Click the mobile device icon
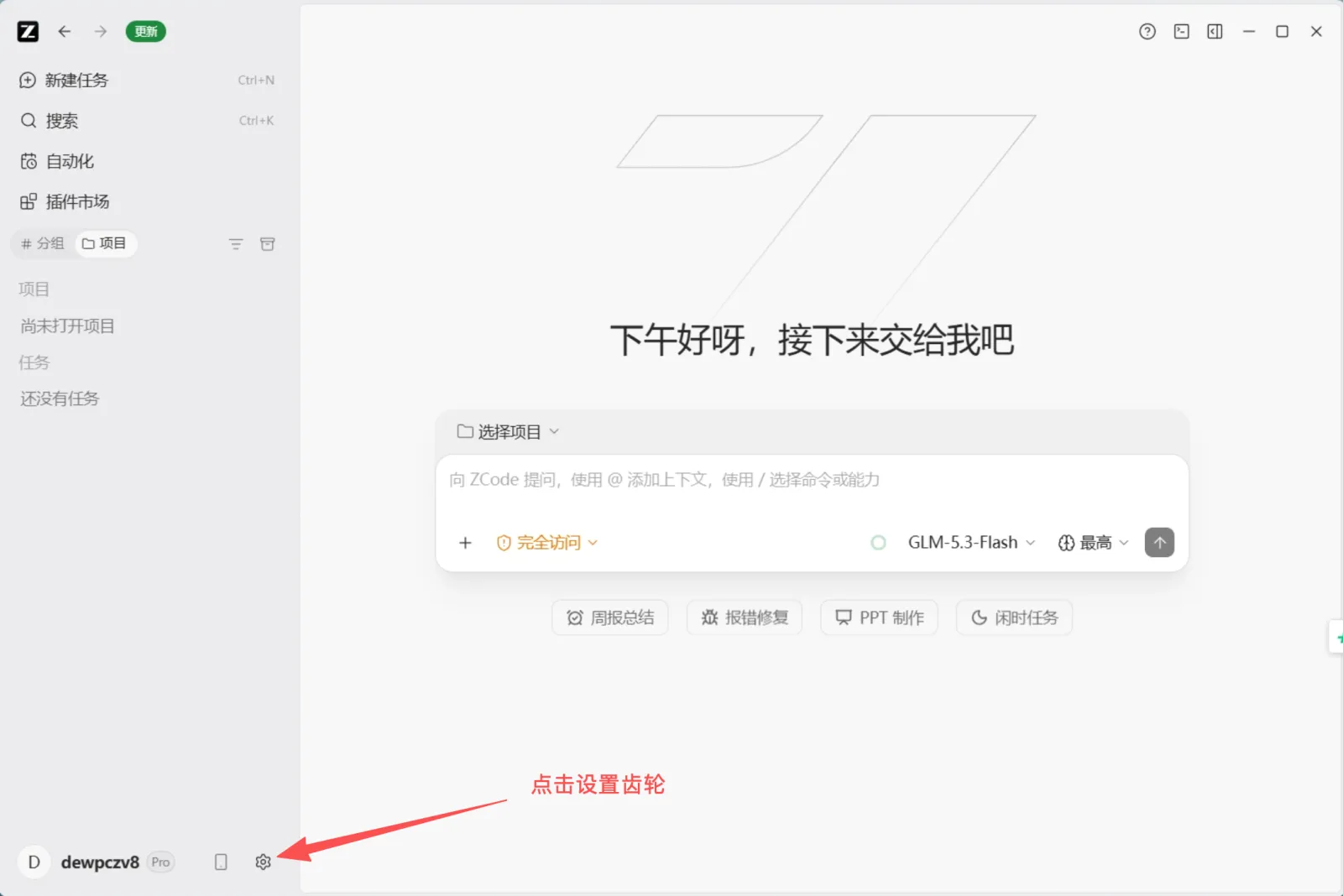Image resolution: width=1343 pixels, height=896 pixels. (221, 862)
